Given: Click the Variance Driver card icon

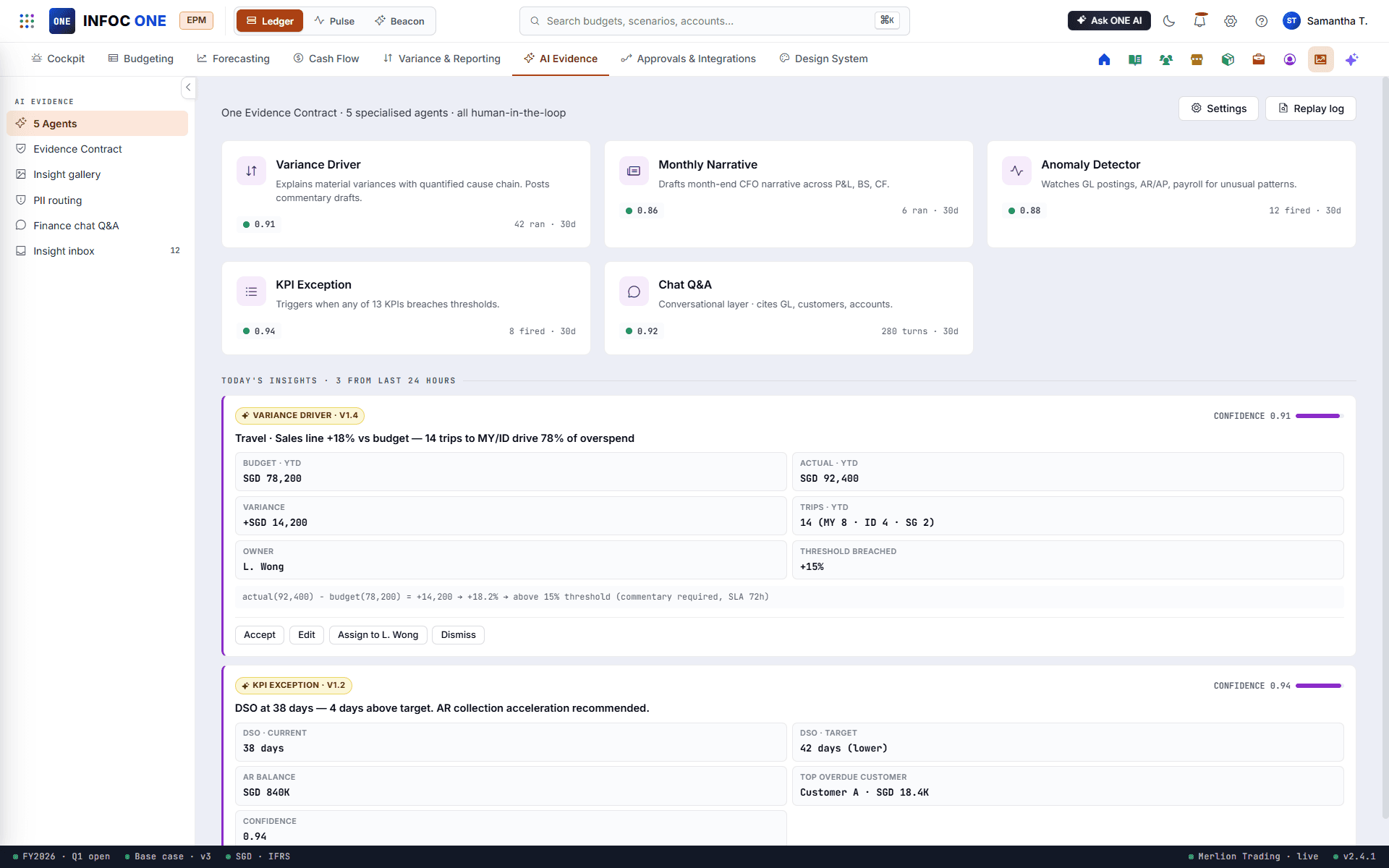Looking at the screenshot, I should click(x=251, y=171).
